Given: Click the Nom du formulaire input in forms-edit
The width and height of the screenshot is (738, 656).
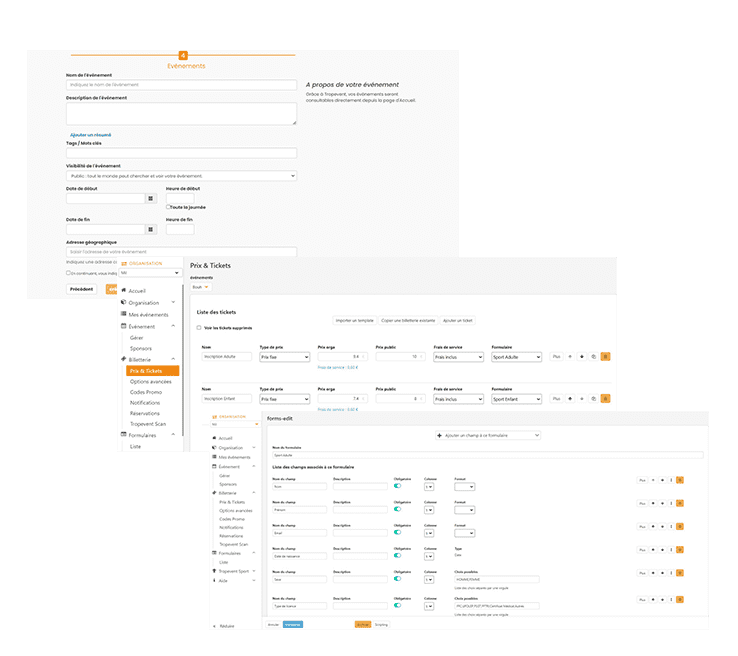Looking at the screenshot, I should point(488,455).
